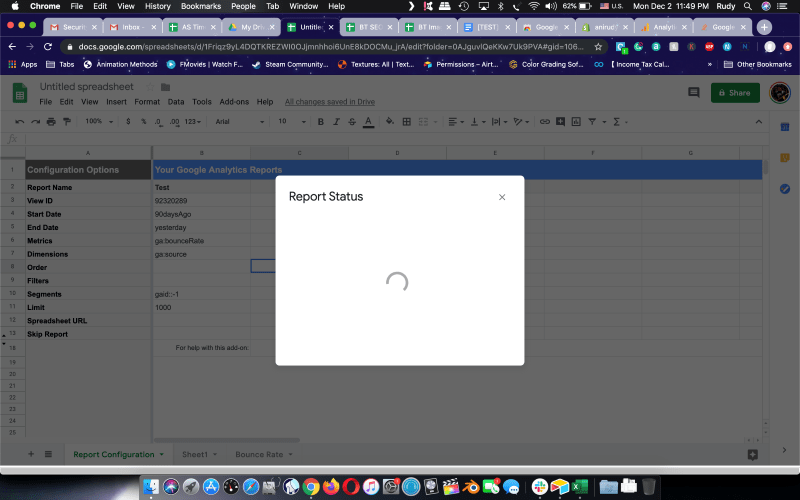Format as percent icon
The height and width of the screenshot is (500, 800).
[x=143, y=121]
